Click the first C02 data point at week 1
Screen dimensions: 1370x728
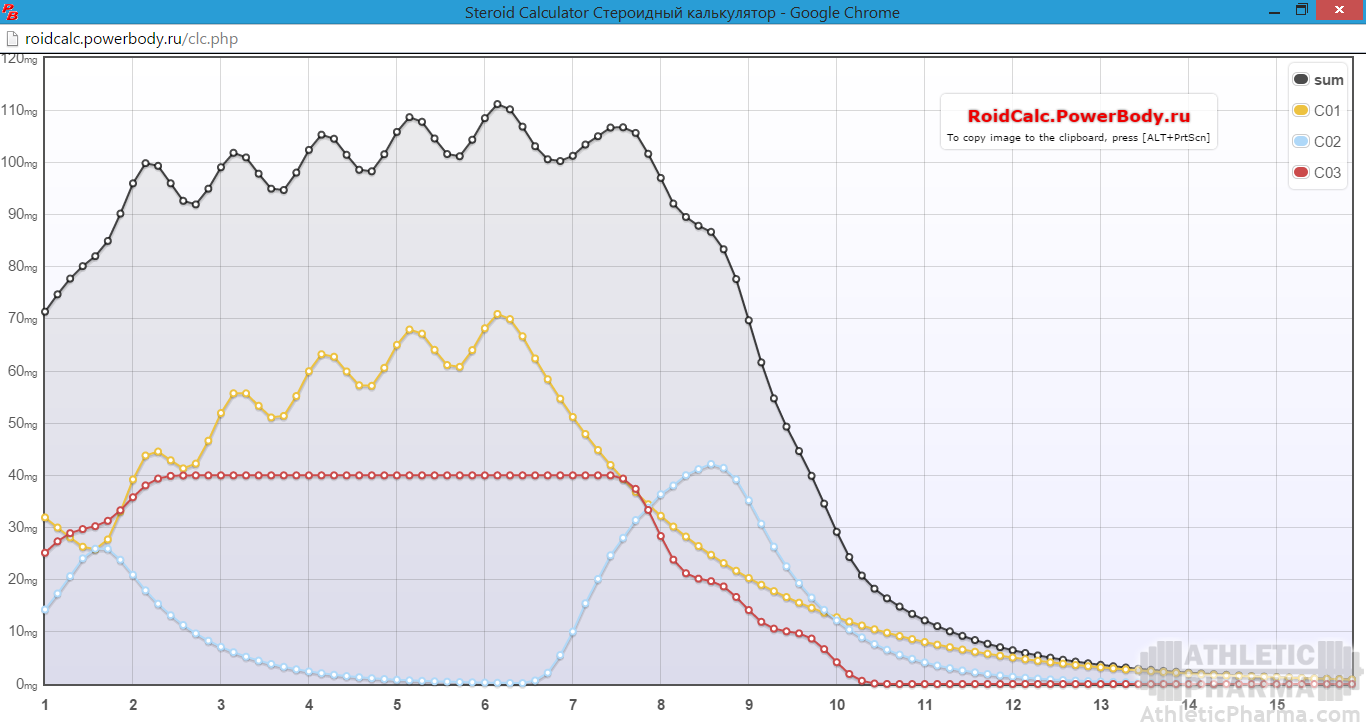(45, 610)
